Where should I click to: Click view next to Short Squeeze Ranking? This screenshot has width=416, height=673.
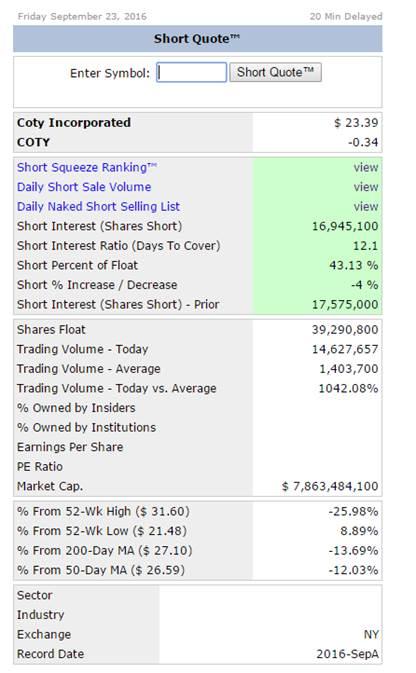pyautogui.click(x=366, y=167)
